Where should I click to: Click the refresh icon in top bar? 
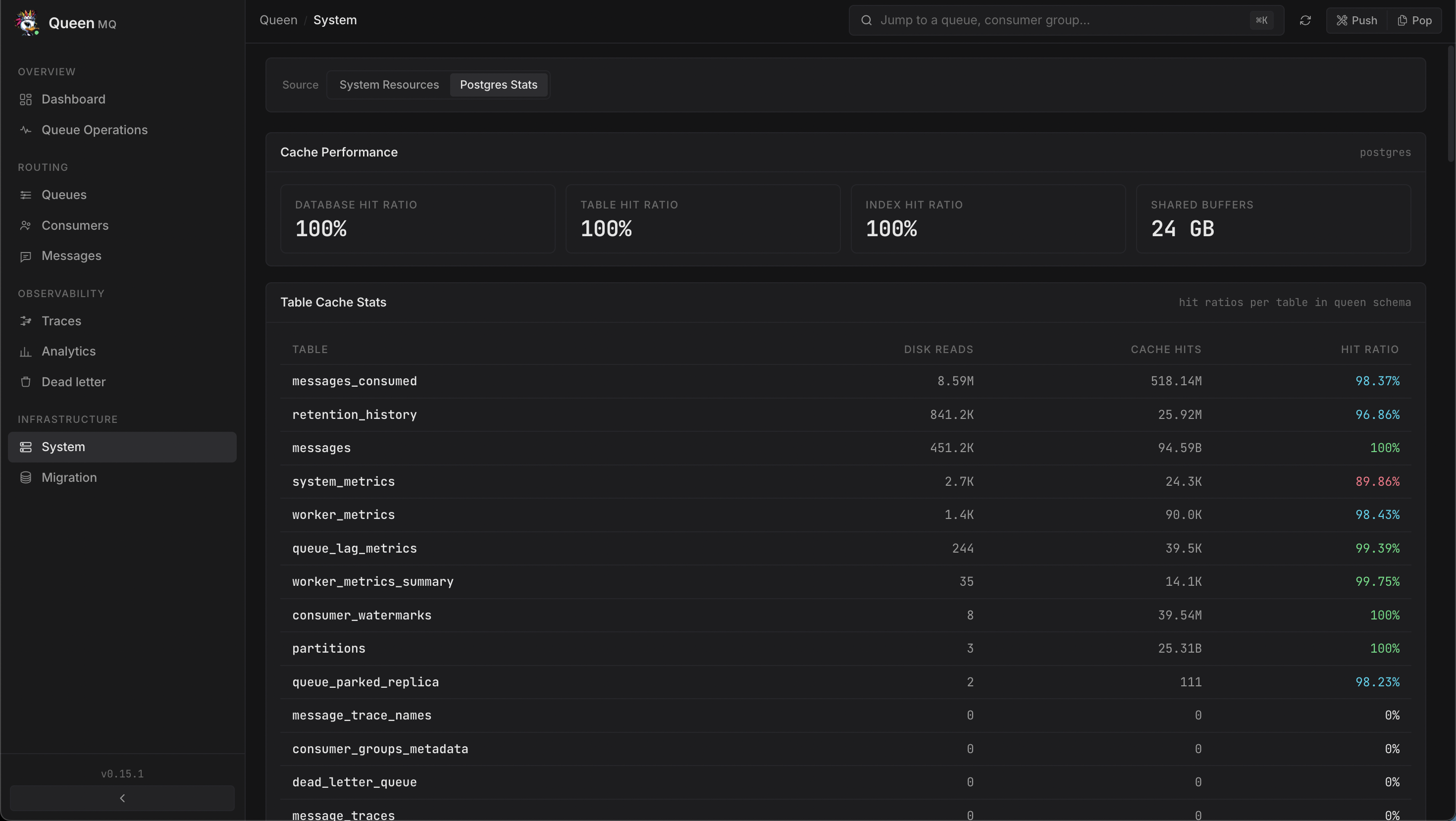click(1305, 20)
